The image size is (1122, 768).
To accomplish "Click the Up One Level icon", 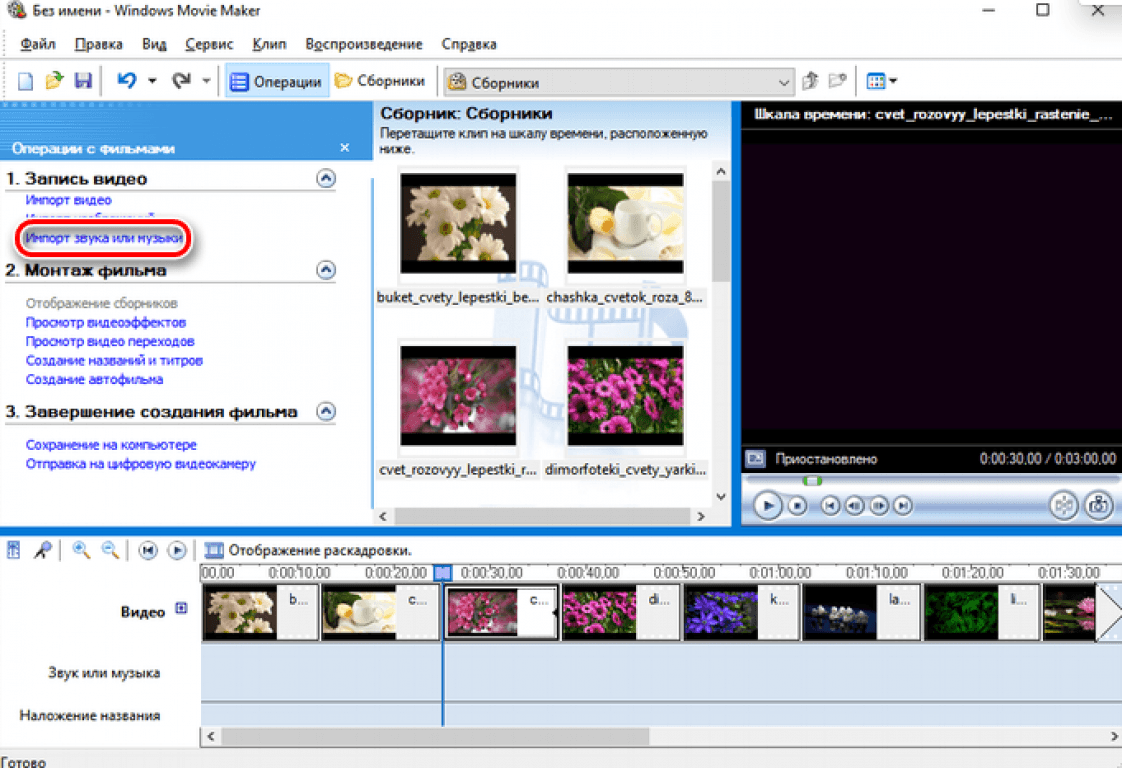I will (810, 81).
